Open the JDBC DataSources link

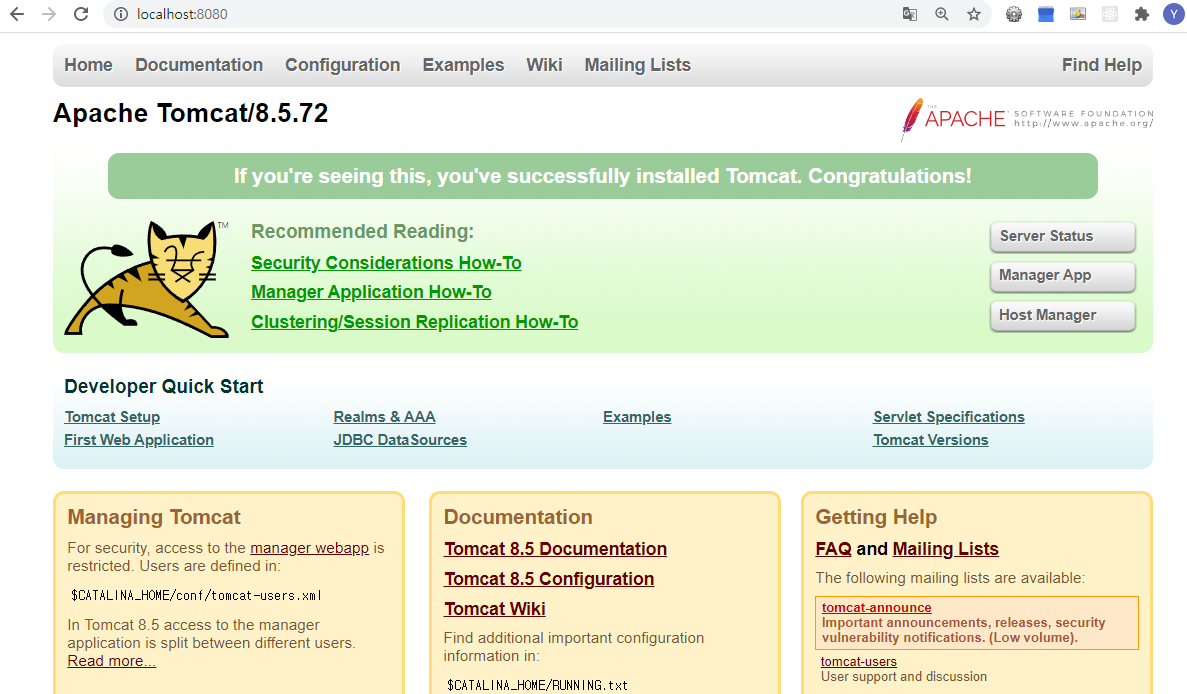point(400,440)
